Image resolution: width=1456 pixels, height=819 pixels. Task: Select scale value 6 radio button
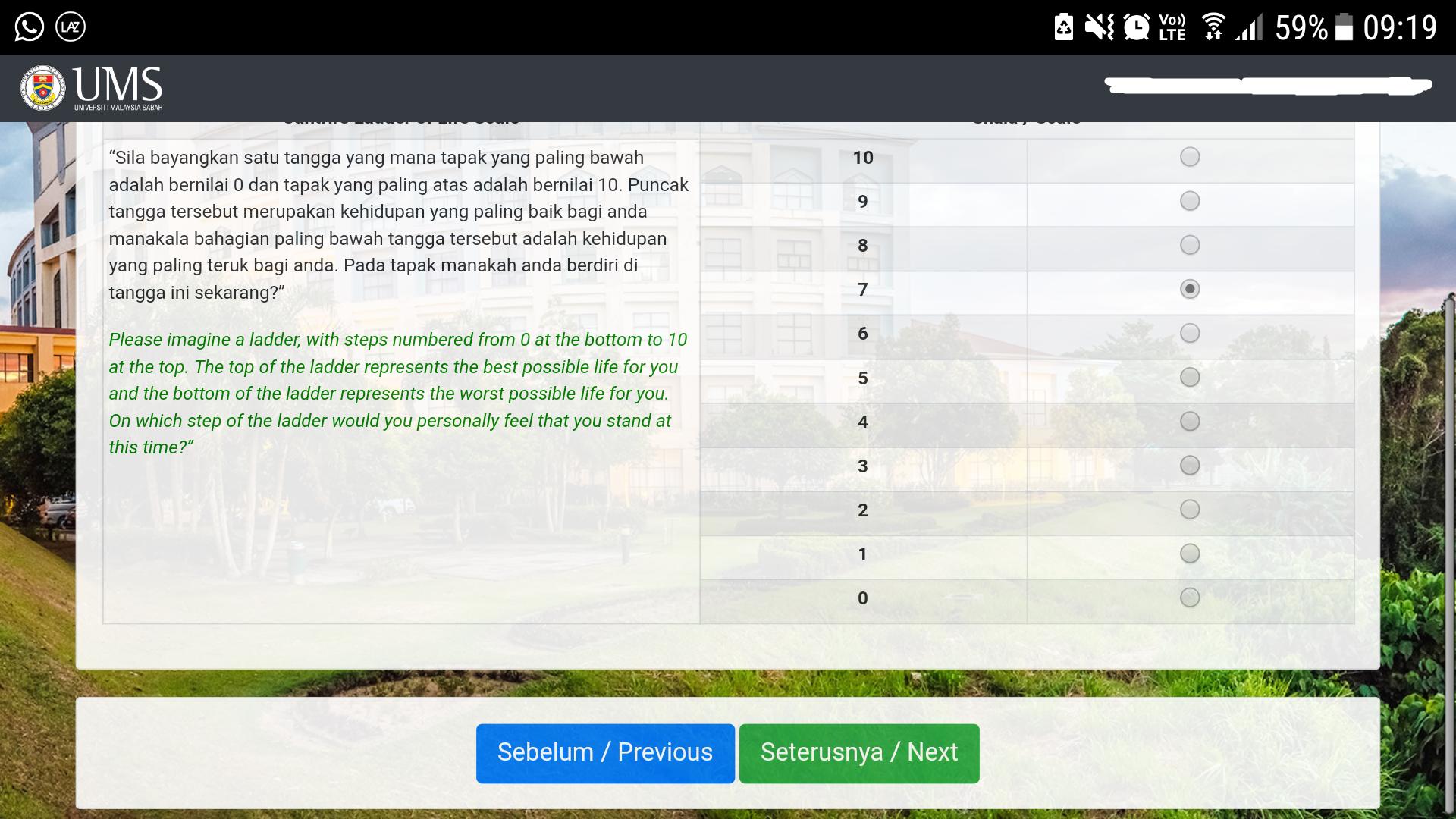1190,333
